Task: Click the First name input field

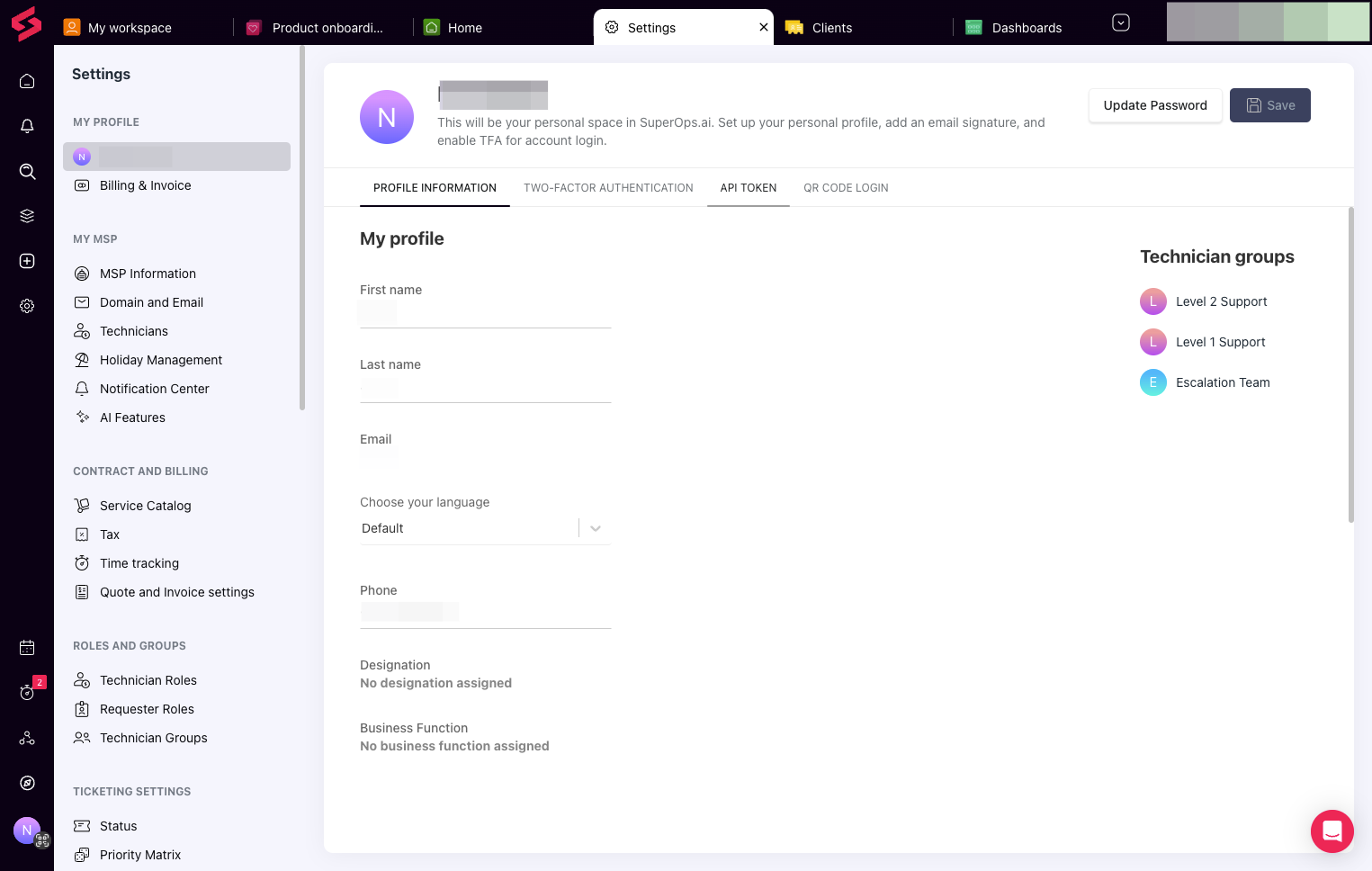Action: [486, 313]
